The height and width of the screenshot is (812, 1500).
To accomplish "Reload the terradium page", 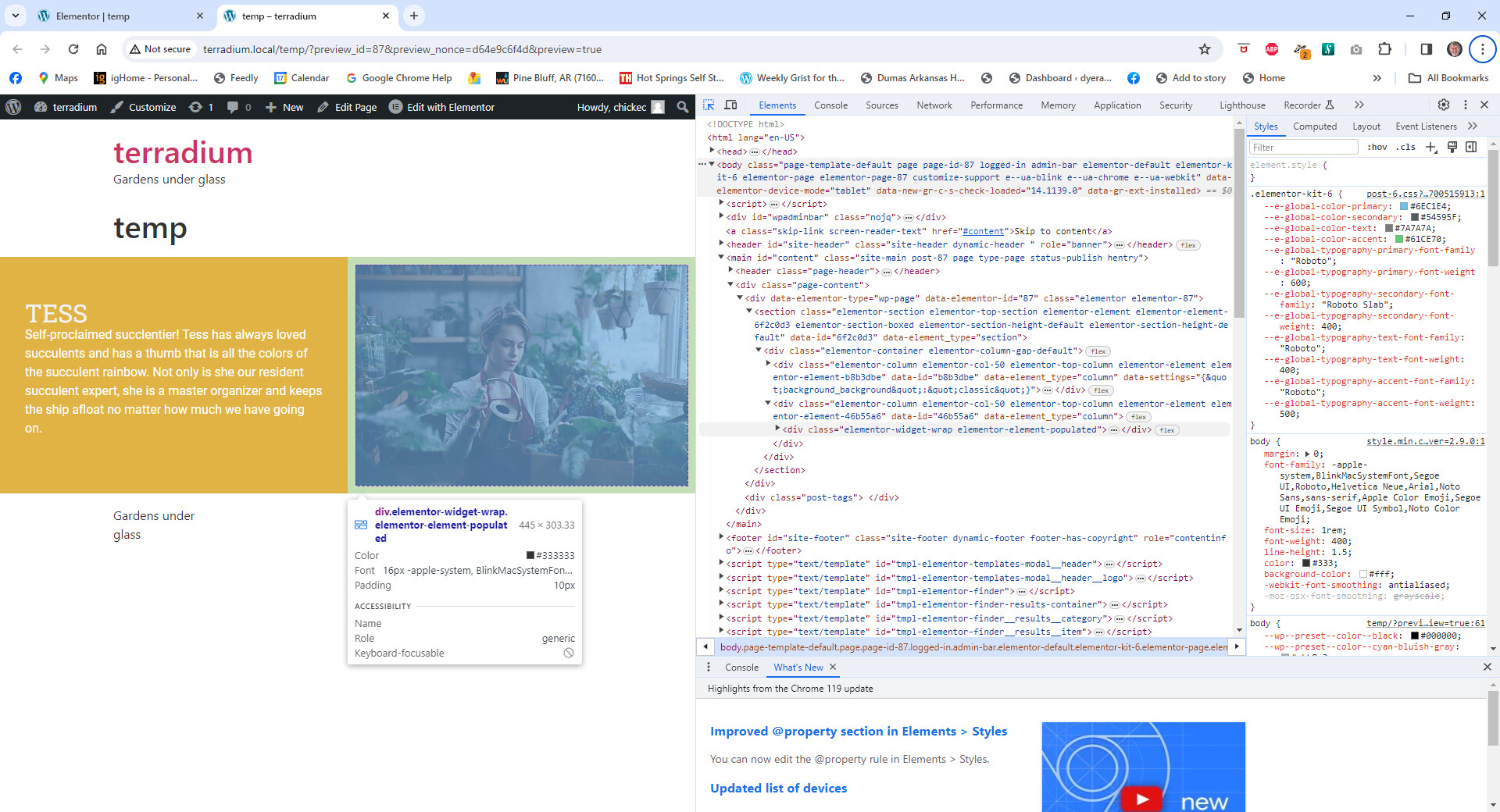I will coord(73,49).
